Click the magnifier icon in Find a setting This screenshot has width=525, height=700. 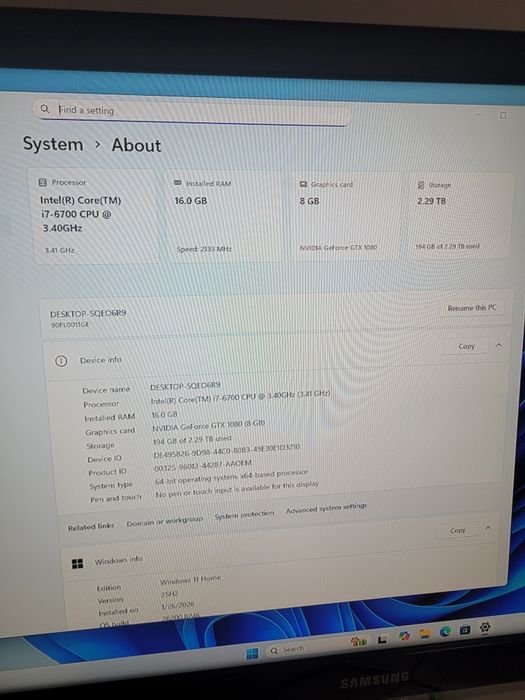(45, 108)
